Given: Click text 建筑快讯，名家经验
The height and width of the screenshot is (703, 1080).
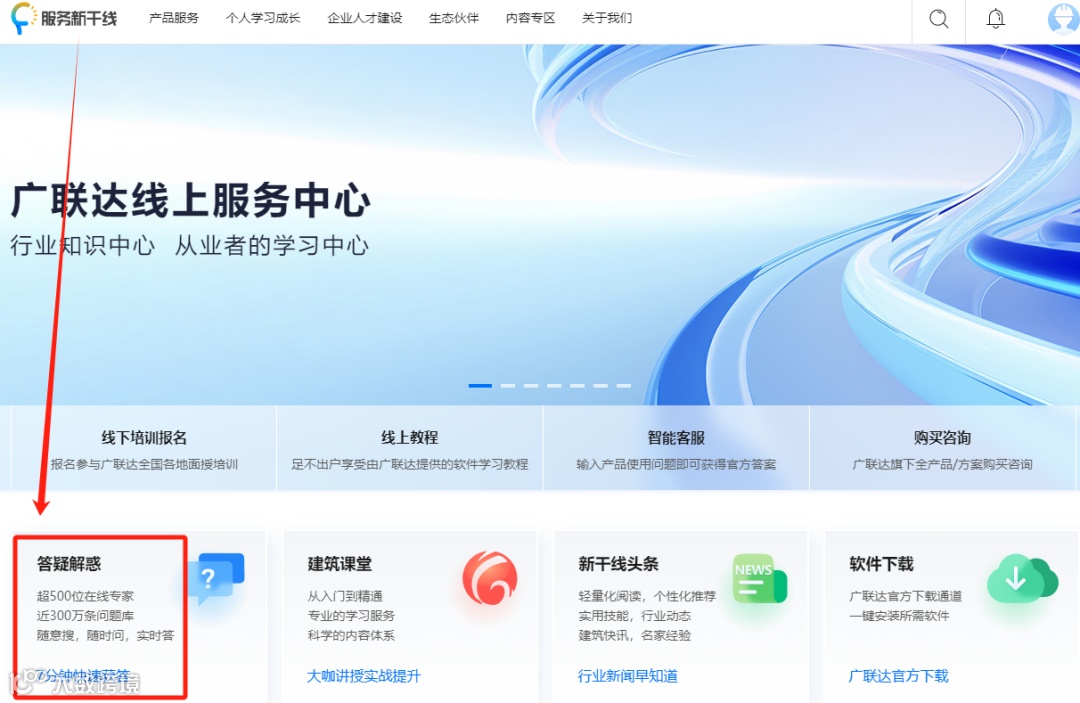Looking at the screenshot, I should click(634, 636).
